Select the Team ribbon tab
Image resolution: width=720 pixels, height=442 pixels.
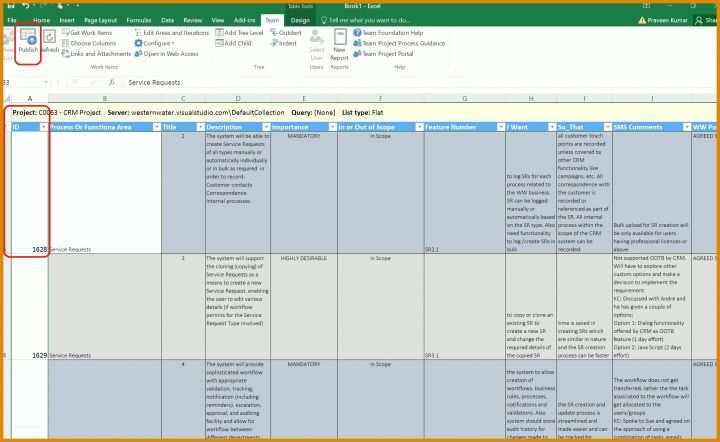coord(272,20)
